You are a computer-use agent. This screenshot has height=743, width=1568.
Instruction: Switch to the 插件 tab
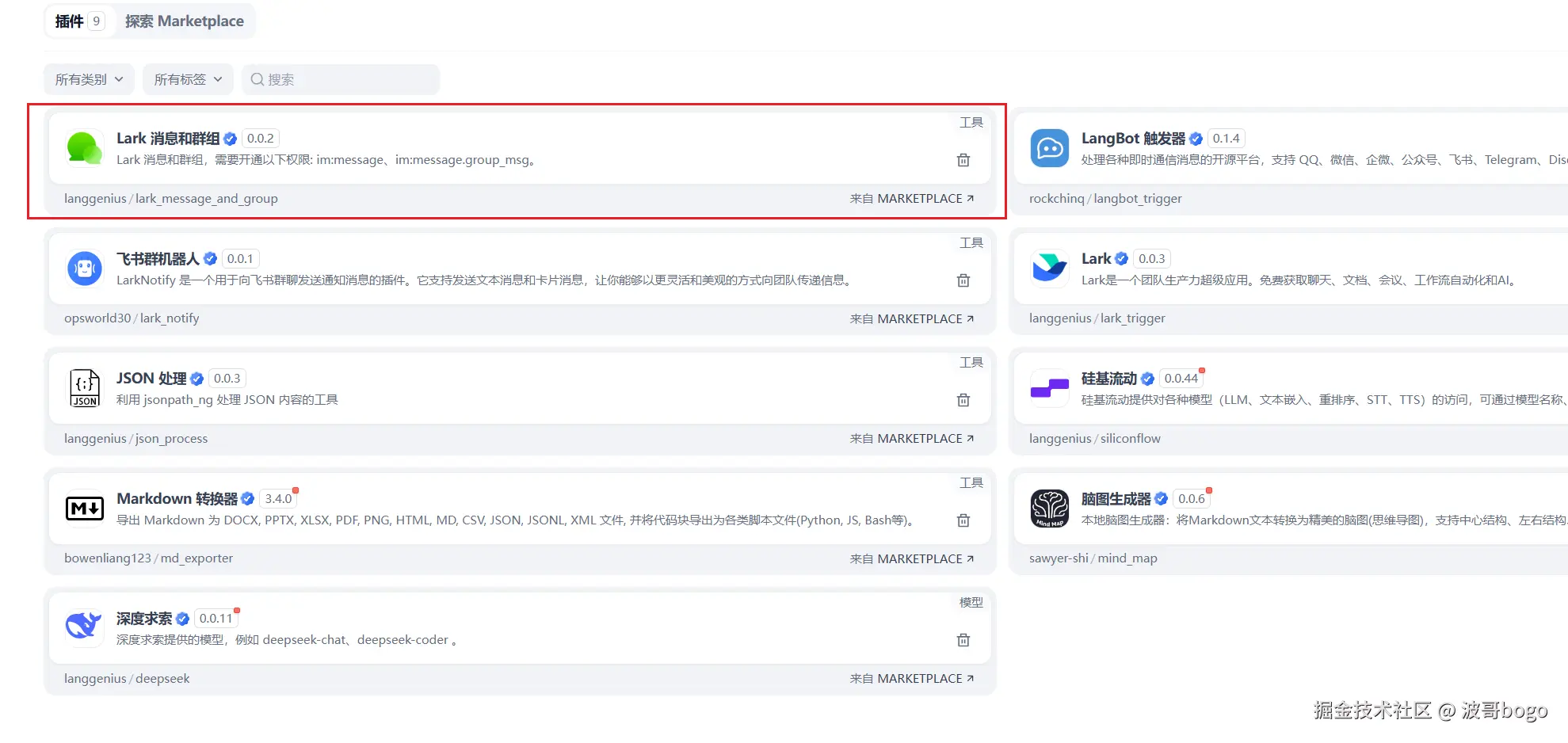pyautogui.click(x=79, y=21)
